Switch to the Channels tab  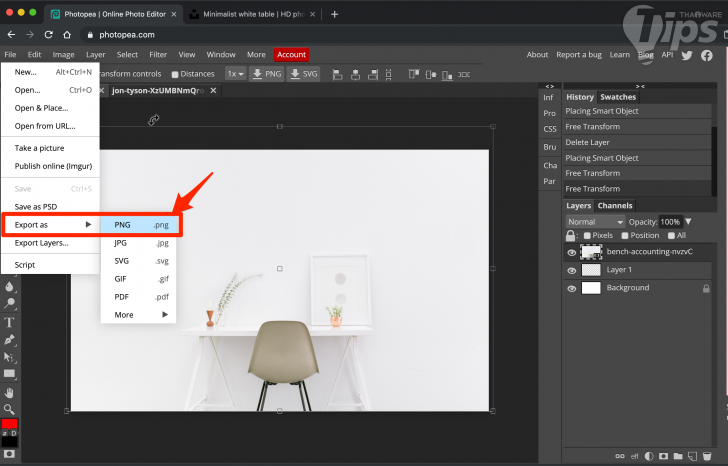tap(615, 205)
